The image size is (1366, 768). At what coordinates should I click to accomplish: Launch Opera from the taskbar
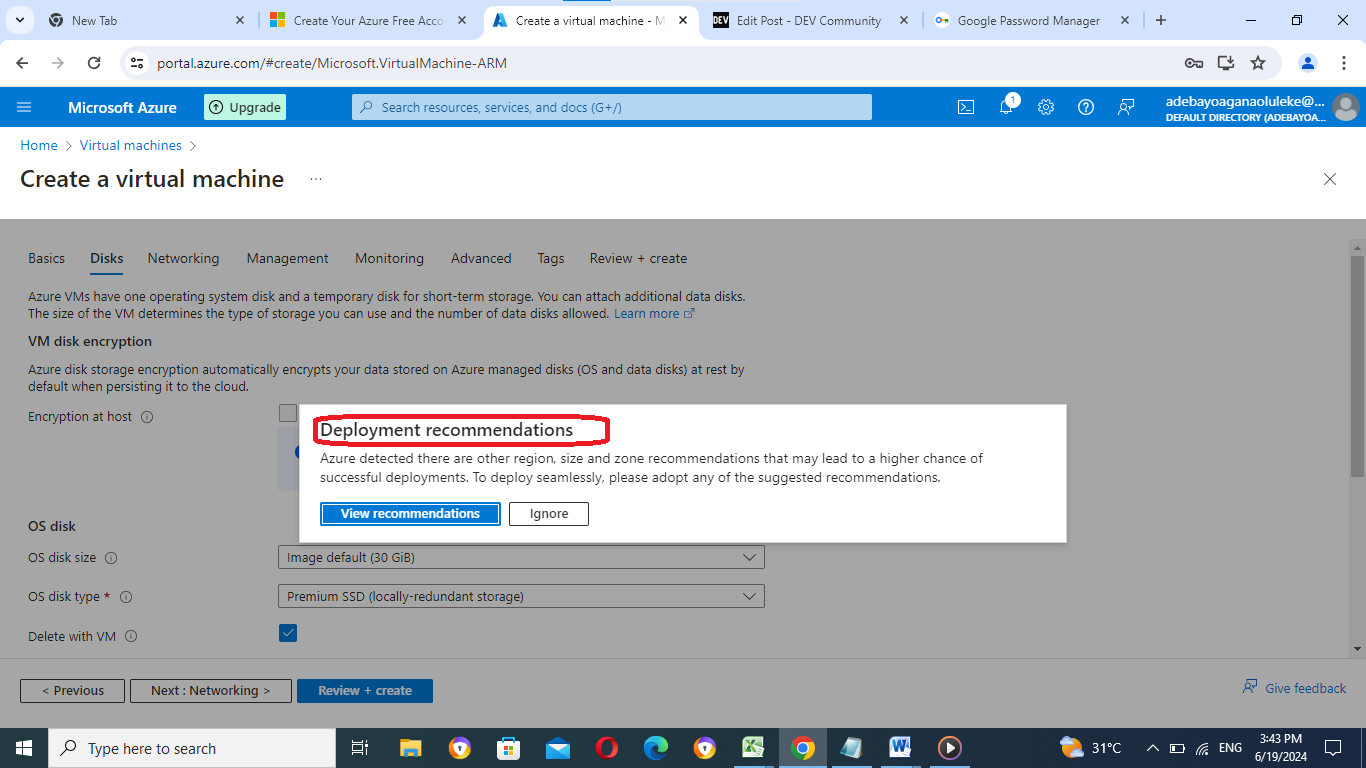606,748
